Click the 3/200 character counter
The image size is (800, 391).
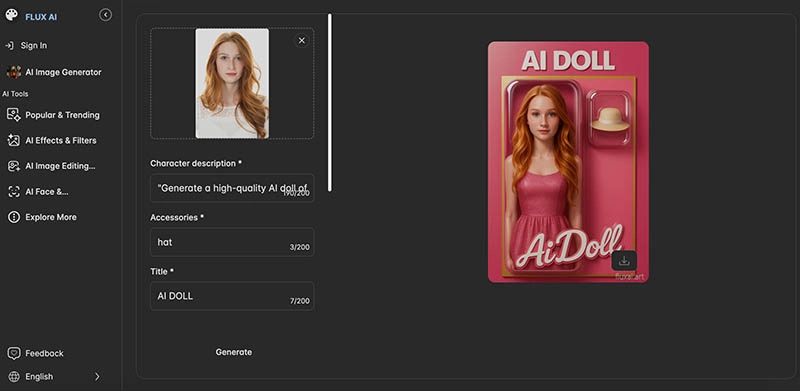[299, 247]
